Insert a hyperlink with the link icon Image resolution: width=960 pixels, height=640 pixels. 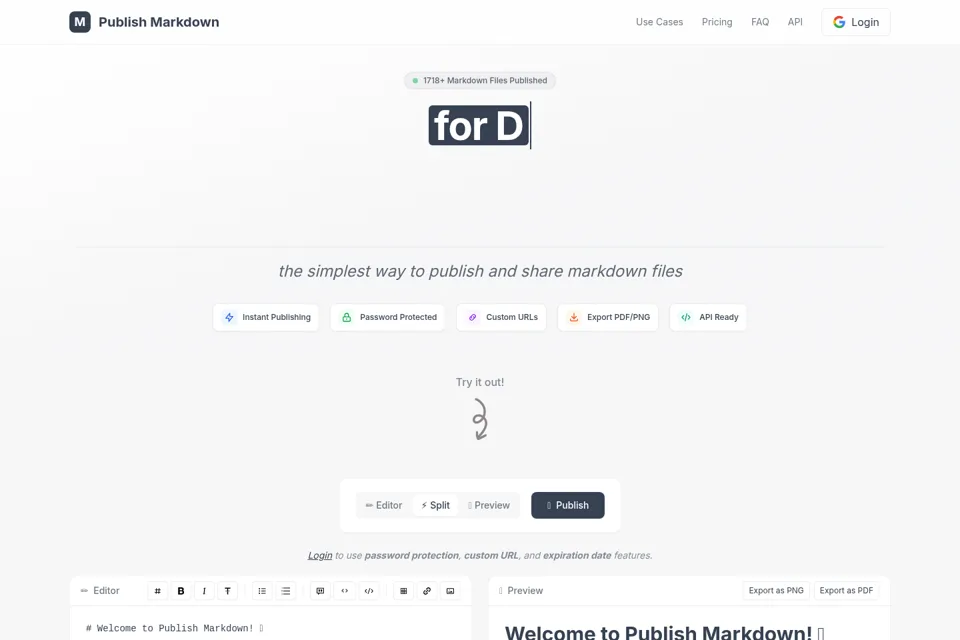point(427,591)
